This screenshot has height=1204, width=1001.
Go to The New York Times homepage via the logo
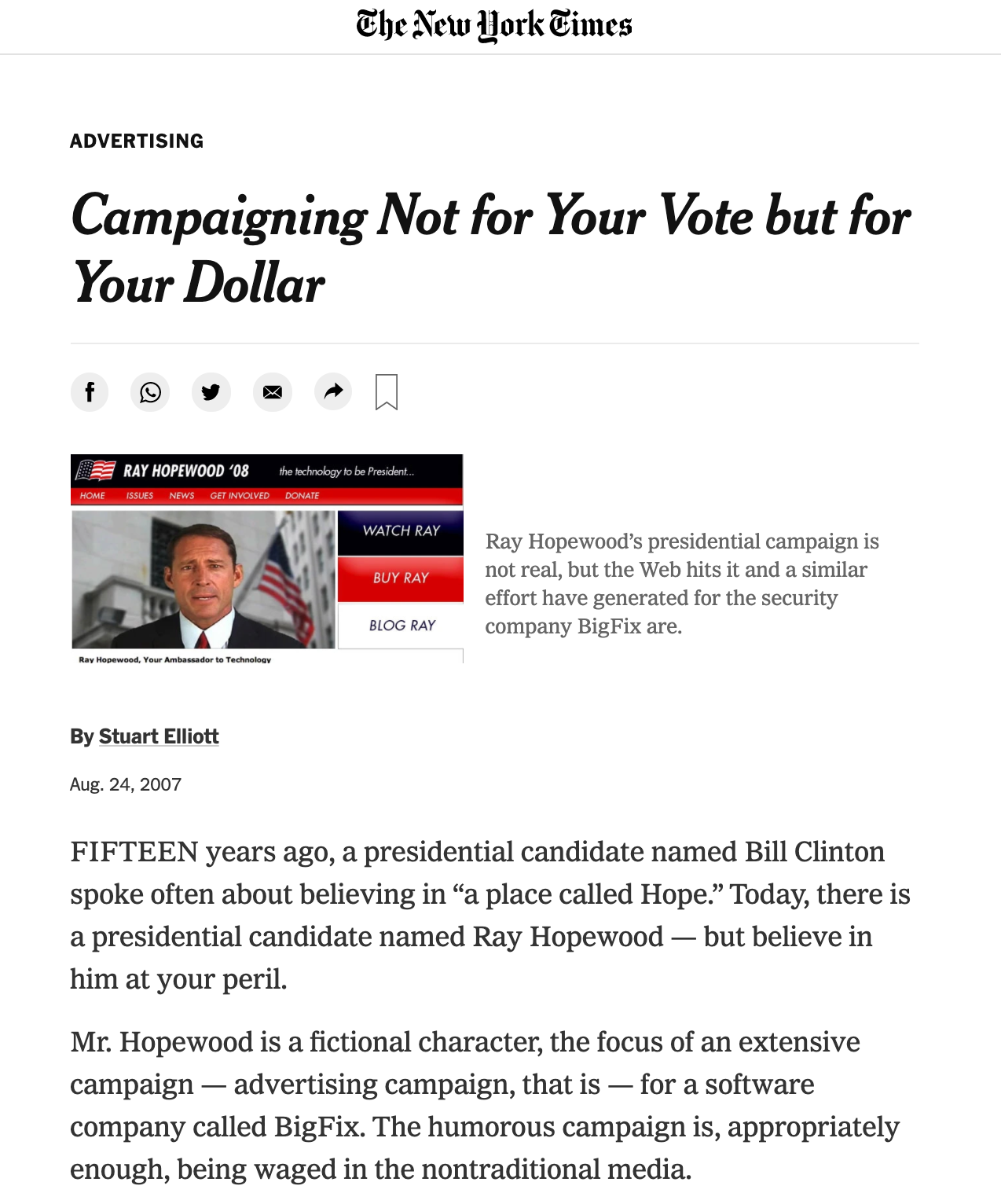(x=494, y=24)
